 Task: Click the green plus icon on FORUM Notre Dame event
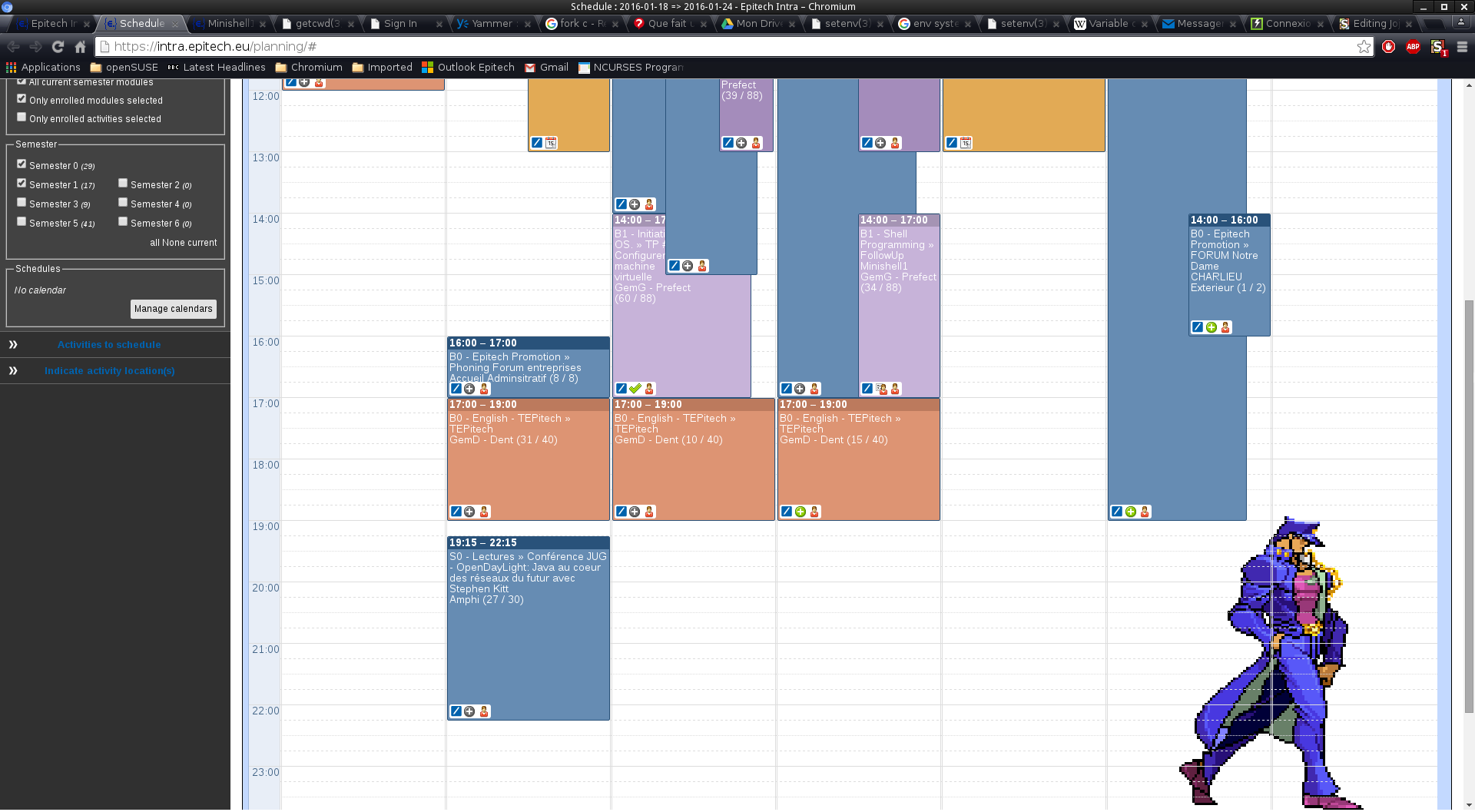tap(1211, 327)
